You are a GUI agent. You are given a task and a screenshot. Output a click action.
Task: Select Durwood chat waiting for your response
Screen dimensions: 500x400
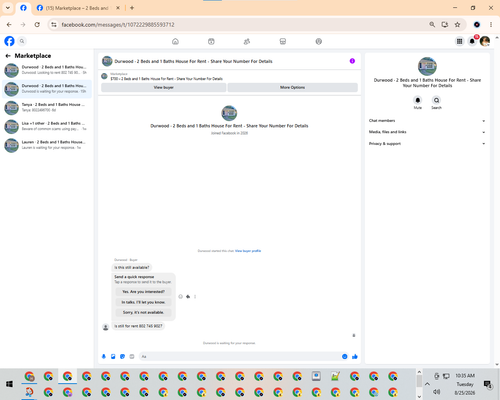pos(47,89)
